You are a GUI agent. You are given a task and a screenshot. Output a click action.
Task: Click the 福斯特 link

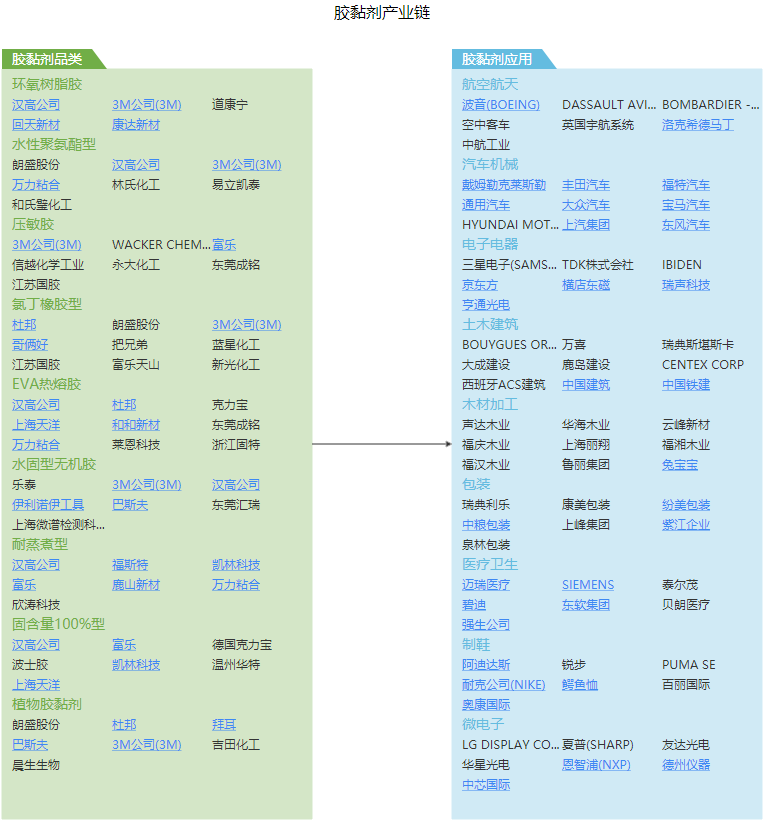pyautogui.click(x=130, y=565)
